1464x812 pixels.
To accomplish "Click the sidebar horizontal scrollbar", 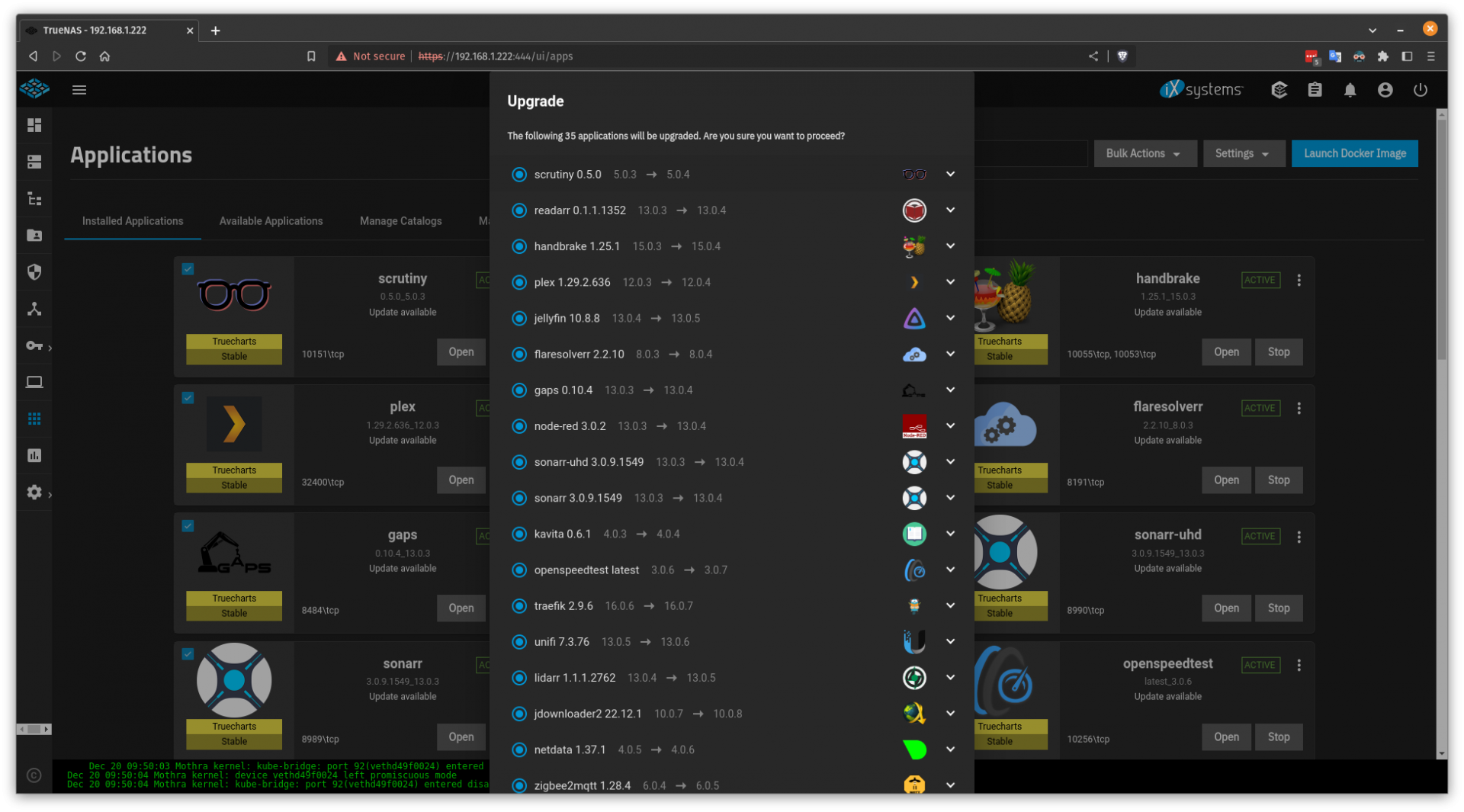I will click(34, 730).
